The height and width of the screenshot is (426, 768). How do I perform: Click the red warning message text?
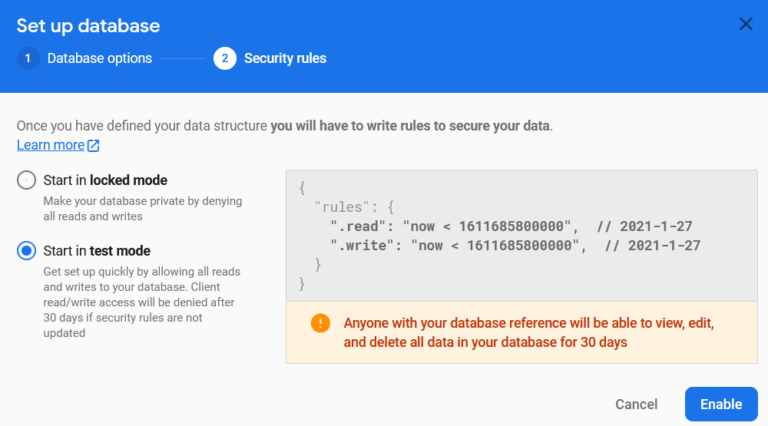(x=528, y=332)
